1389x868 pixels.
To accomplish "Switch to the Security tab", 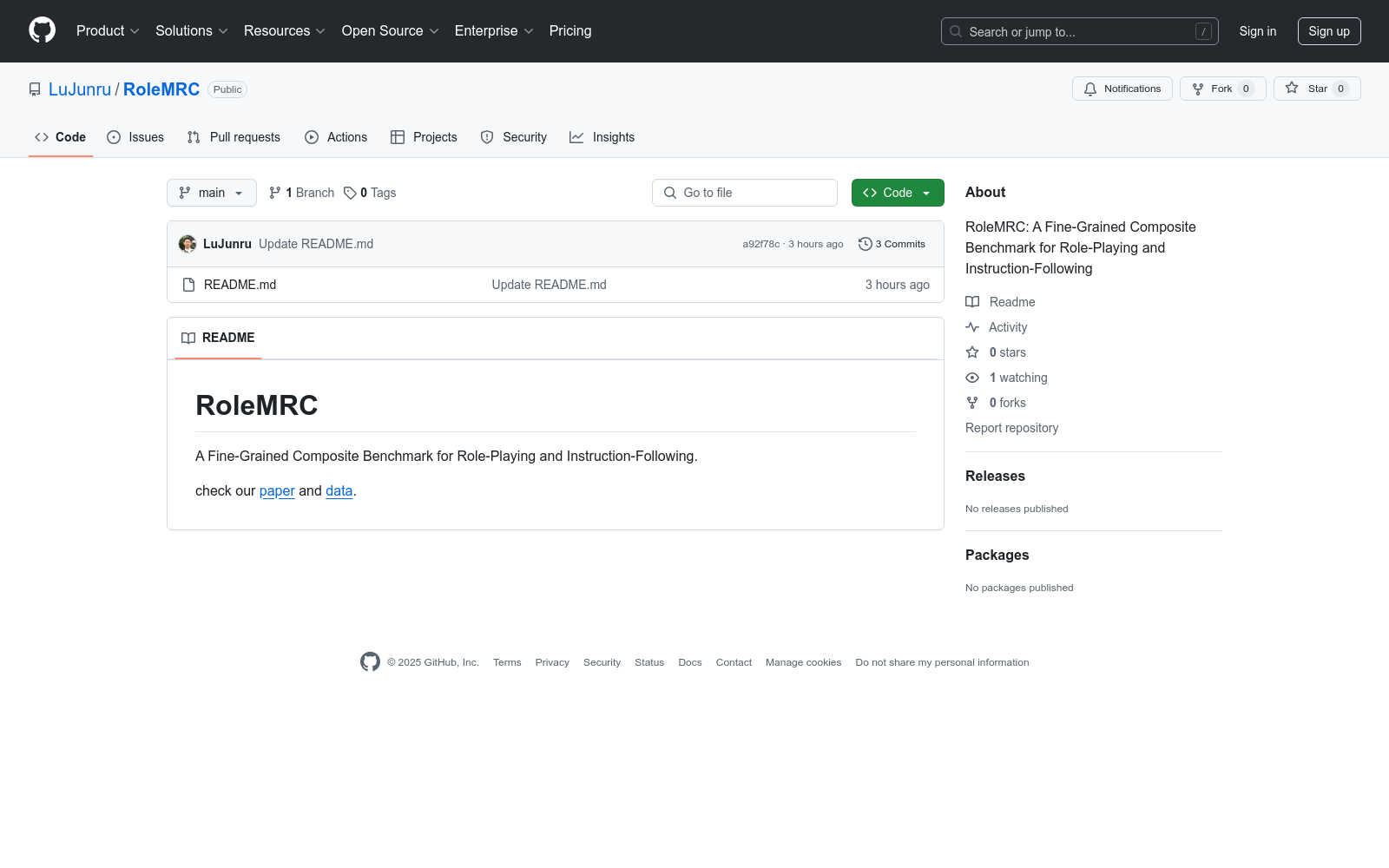I will tap(514, 137).
